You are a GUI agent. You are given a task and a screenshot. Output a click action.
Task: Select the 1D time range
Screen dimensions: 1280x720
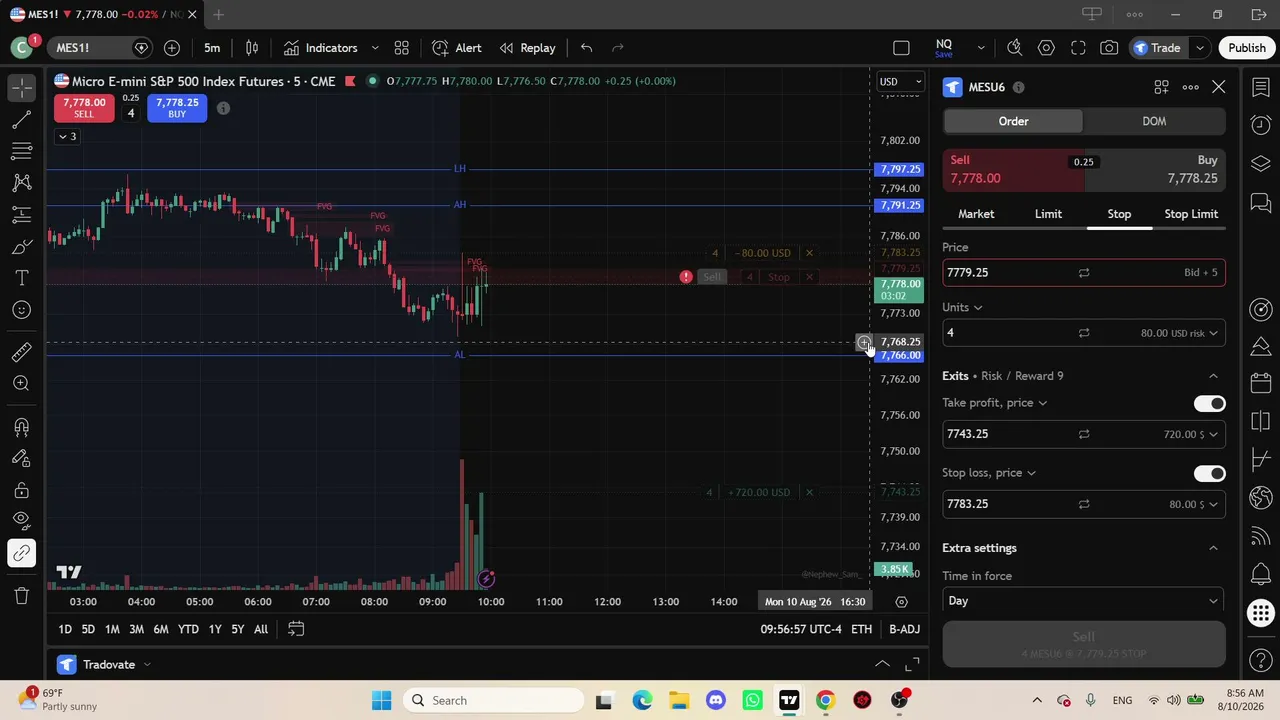[x=65, y=629]
